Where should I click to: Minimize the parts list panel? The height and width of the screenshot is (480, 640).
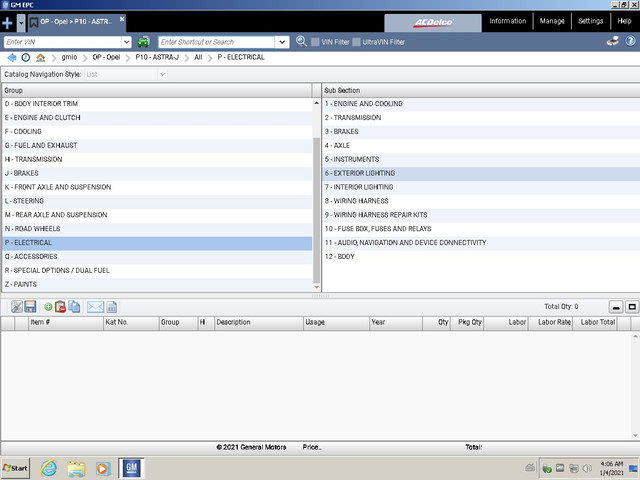click(x=616, y=307)
